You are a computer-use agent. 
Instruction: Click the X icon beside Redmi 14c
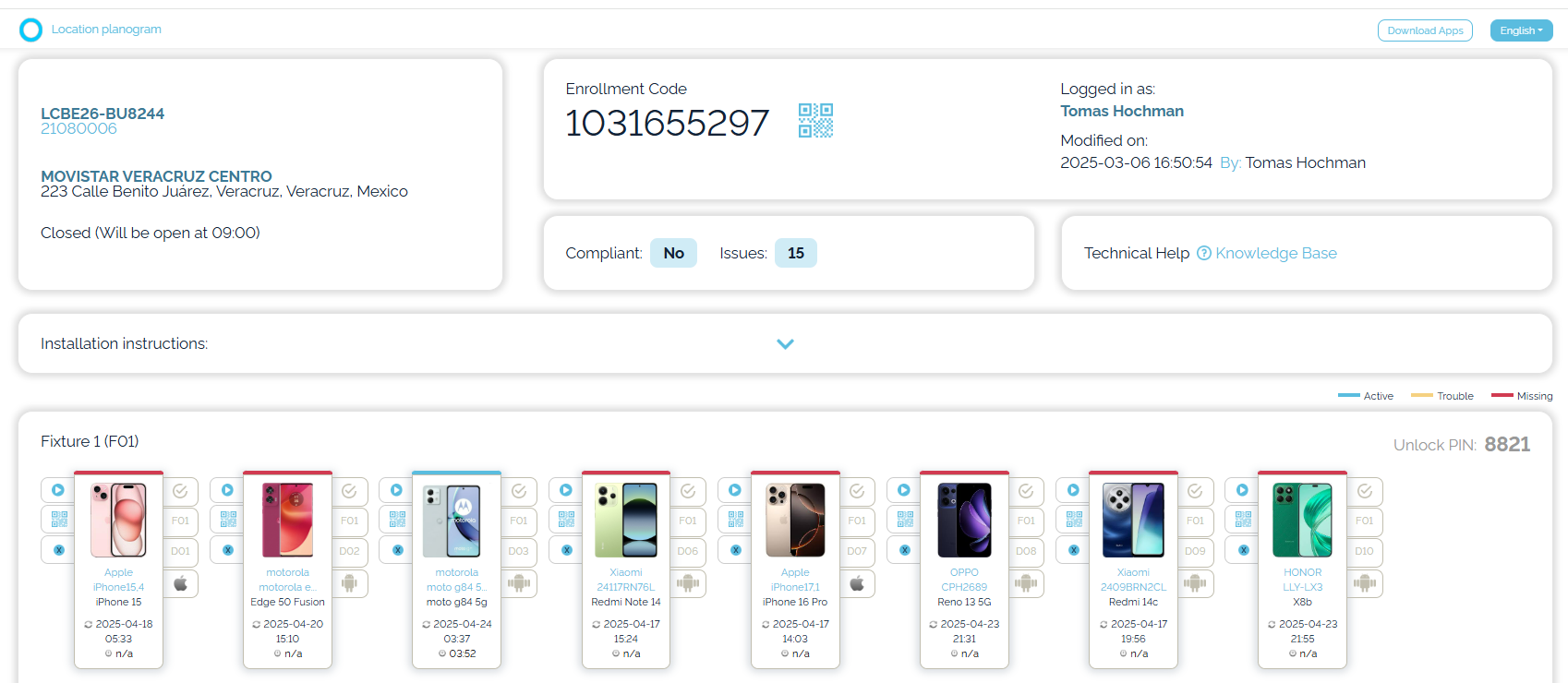click(1073, 550)
